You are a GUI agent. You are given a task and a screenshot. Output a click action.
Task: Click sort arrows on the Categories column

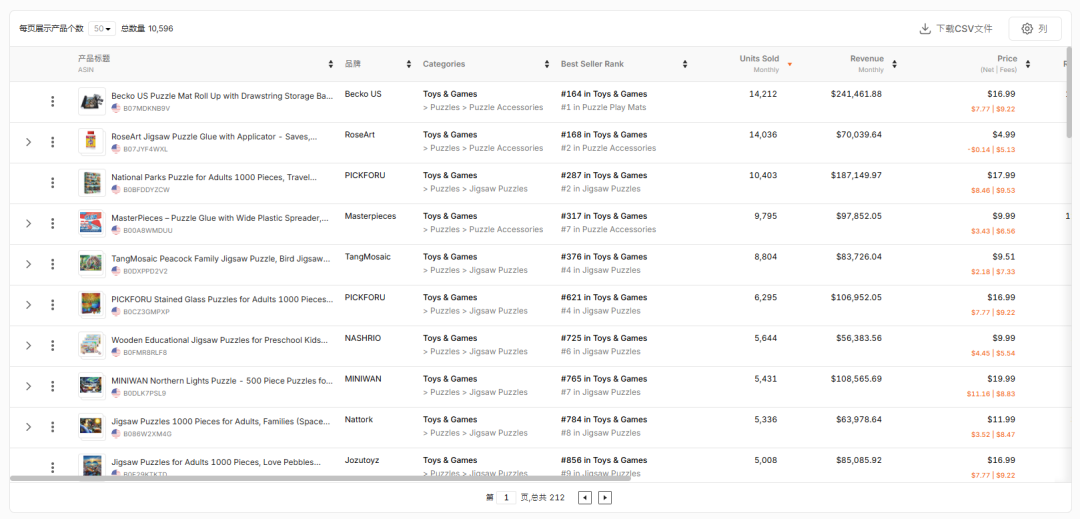tap(547, 64)
